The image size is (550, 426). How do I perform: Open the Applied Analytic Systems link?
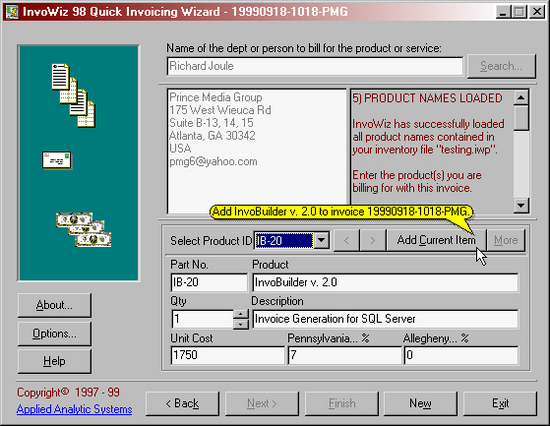[x=74, y=409]
